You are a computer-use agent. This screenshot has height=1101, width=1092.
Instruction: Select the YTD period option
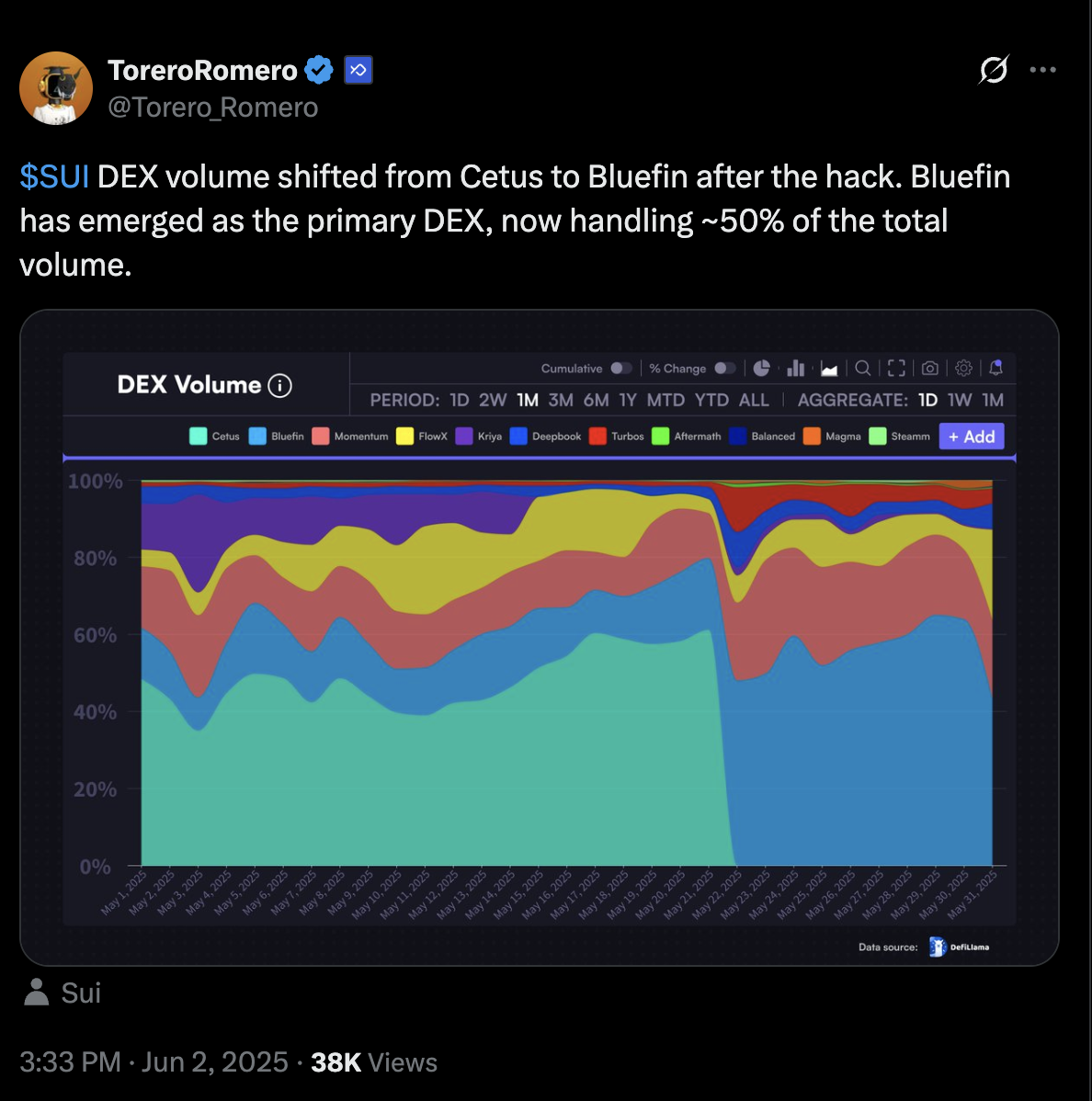point(711,400)
